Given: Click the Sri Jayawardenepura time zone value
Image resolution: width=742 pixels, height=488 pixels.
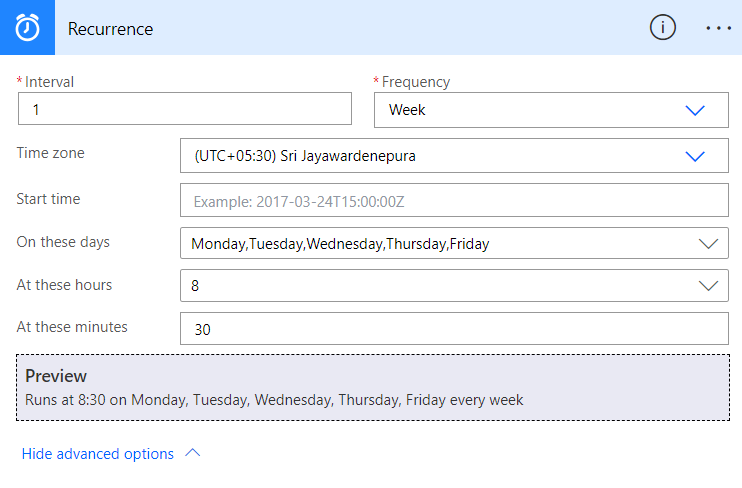Looking at the screenshot, I should tap(304, 156).
